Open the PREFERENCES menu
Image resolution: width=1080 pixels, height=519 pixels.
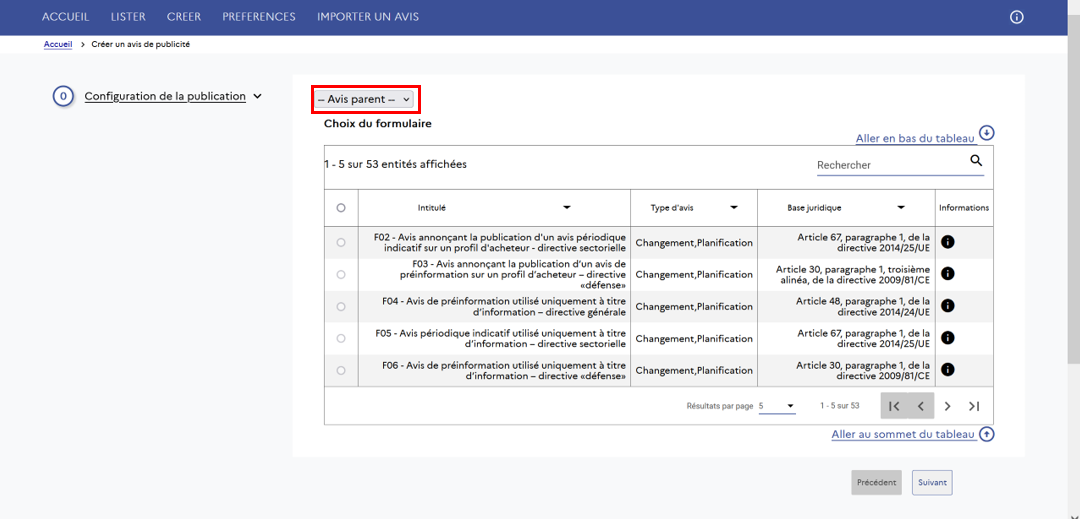point(258,17)
